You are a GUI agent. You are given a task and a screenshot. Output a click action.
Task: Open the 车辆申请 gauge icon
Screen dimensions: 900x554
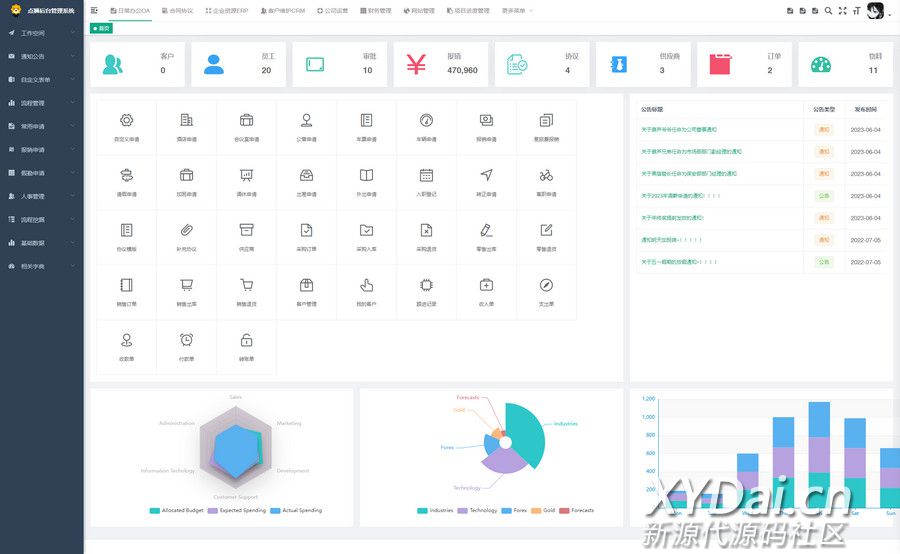tap(426, 121)
